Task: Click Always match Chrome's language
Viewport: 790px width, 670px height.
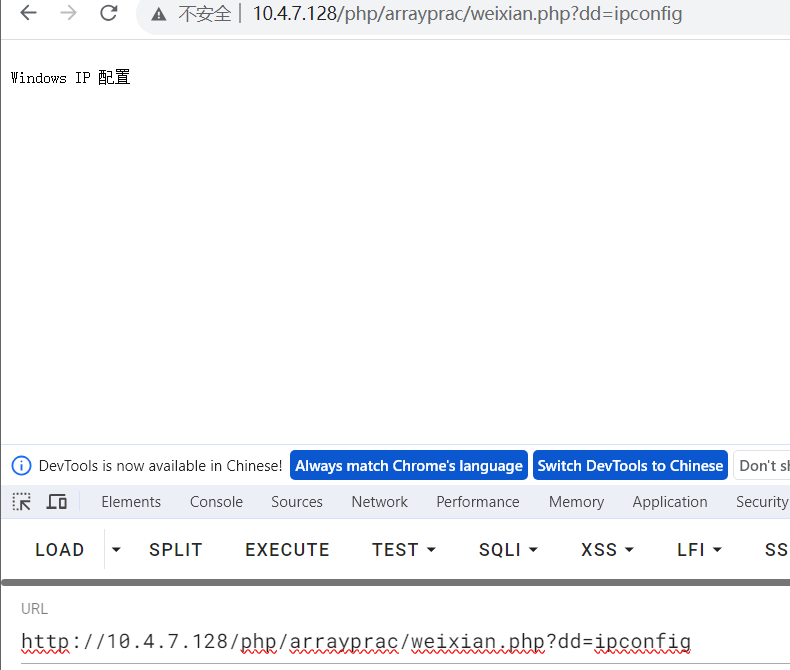Action: 409,465
